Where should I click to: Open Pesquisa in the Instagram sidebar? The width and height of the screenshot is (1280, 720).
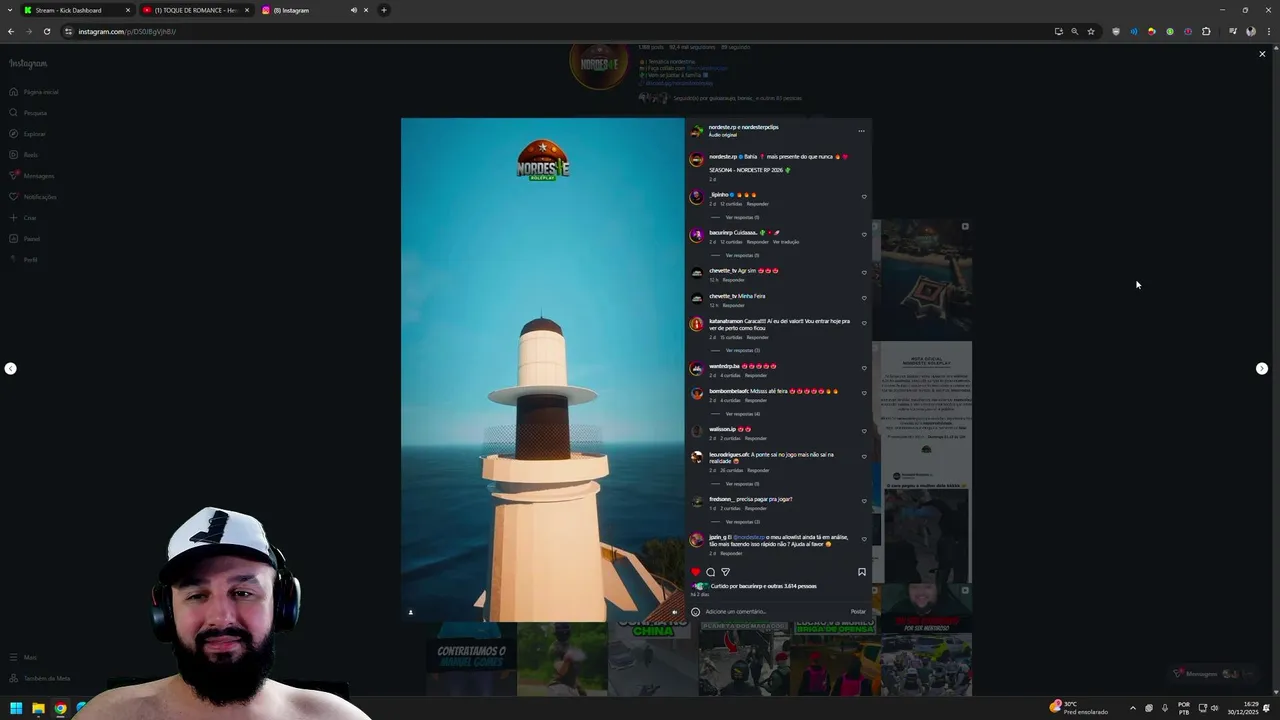coord(28,113)
